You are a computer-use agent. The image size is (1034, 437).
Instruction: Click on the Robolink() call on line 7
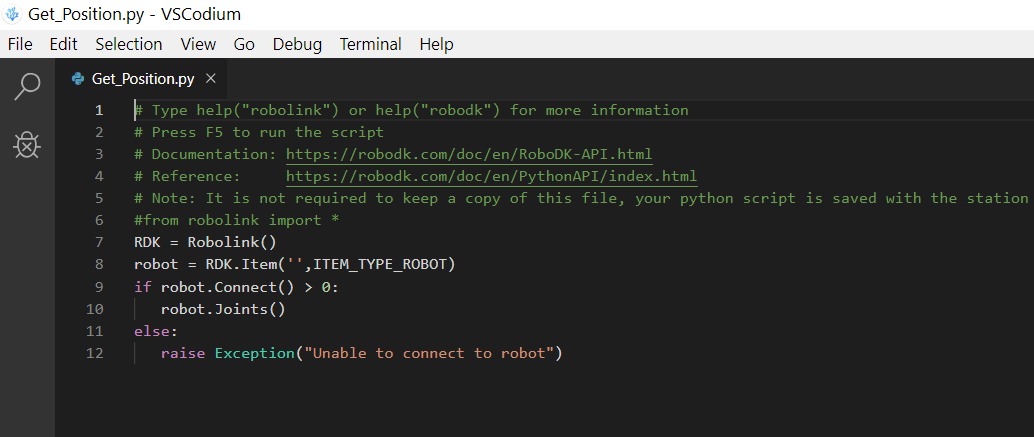(x=231, y=242)
